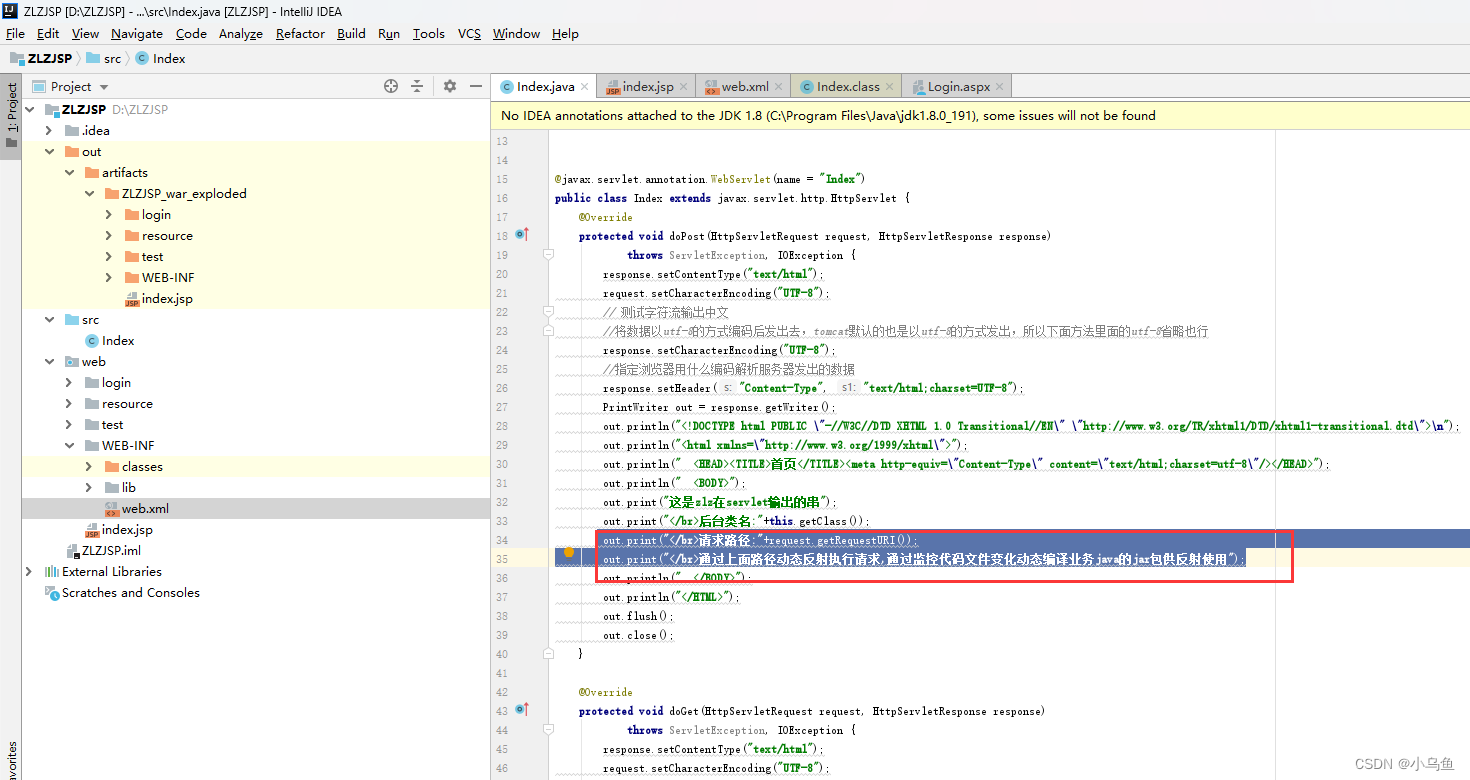Switch to the Index.class editor tab

(847, 87)
